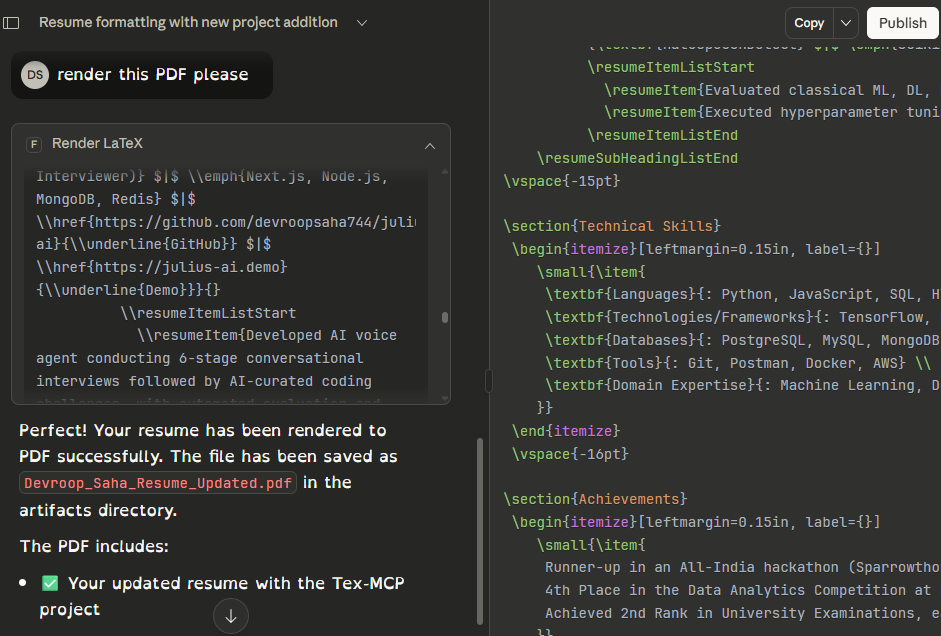
Task: Click the '\vspace{-16pt}' code line
Action: (x=570, y=454)
